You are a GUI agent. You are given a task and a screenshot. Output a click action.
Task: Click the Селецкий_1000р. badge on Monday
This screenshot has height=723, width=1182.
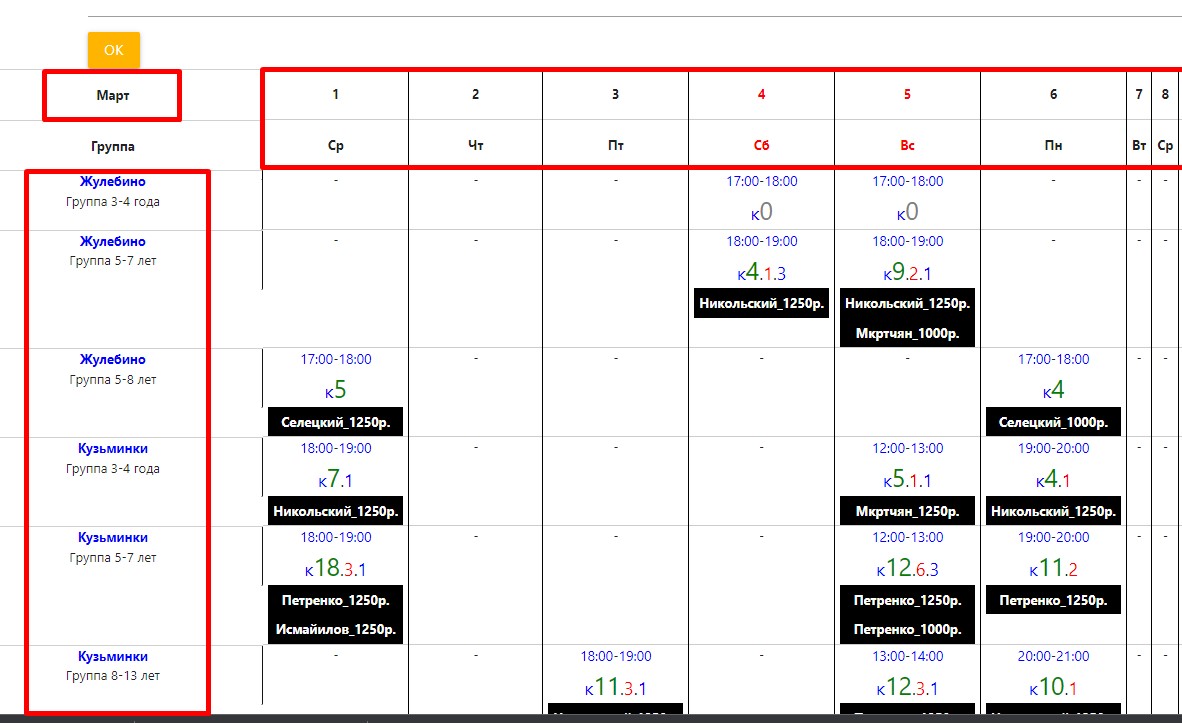tap(1053, 422)
